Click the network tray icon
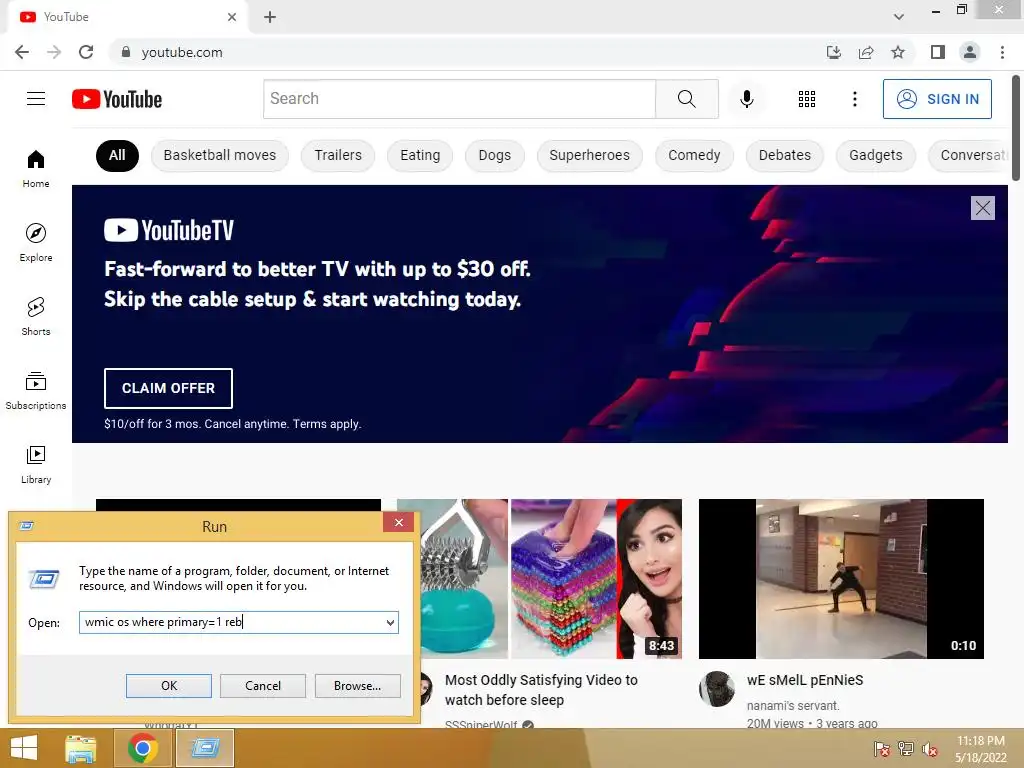Screen dimensions: 1024x768 tap(906, 749)
